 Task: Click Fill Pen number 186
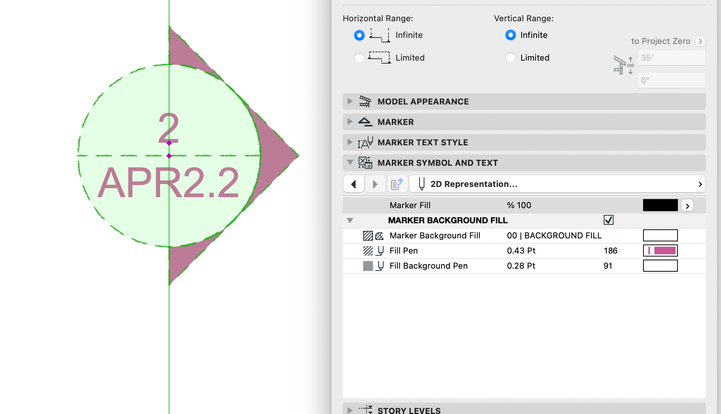[x=610, y=251]
